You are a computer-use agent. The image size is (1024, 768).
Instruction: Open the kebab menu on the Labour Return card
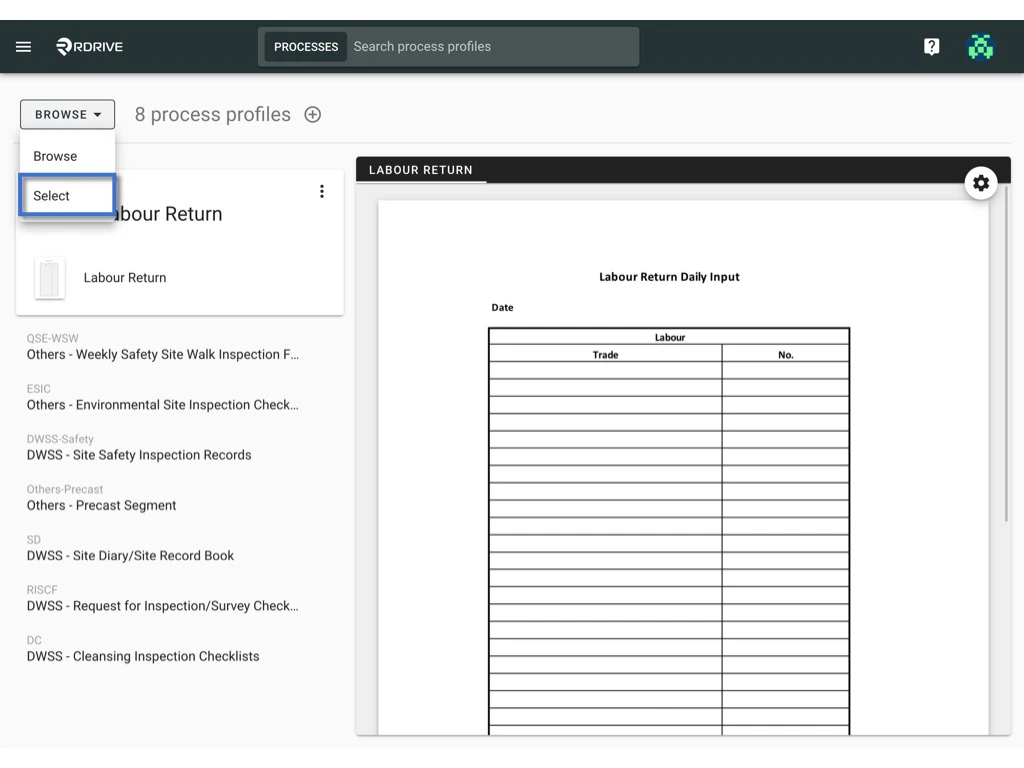point(322,191)
